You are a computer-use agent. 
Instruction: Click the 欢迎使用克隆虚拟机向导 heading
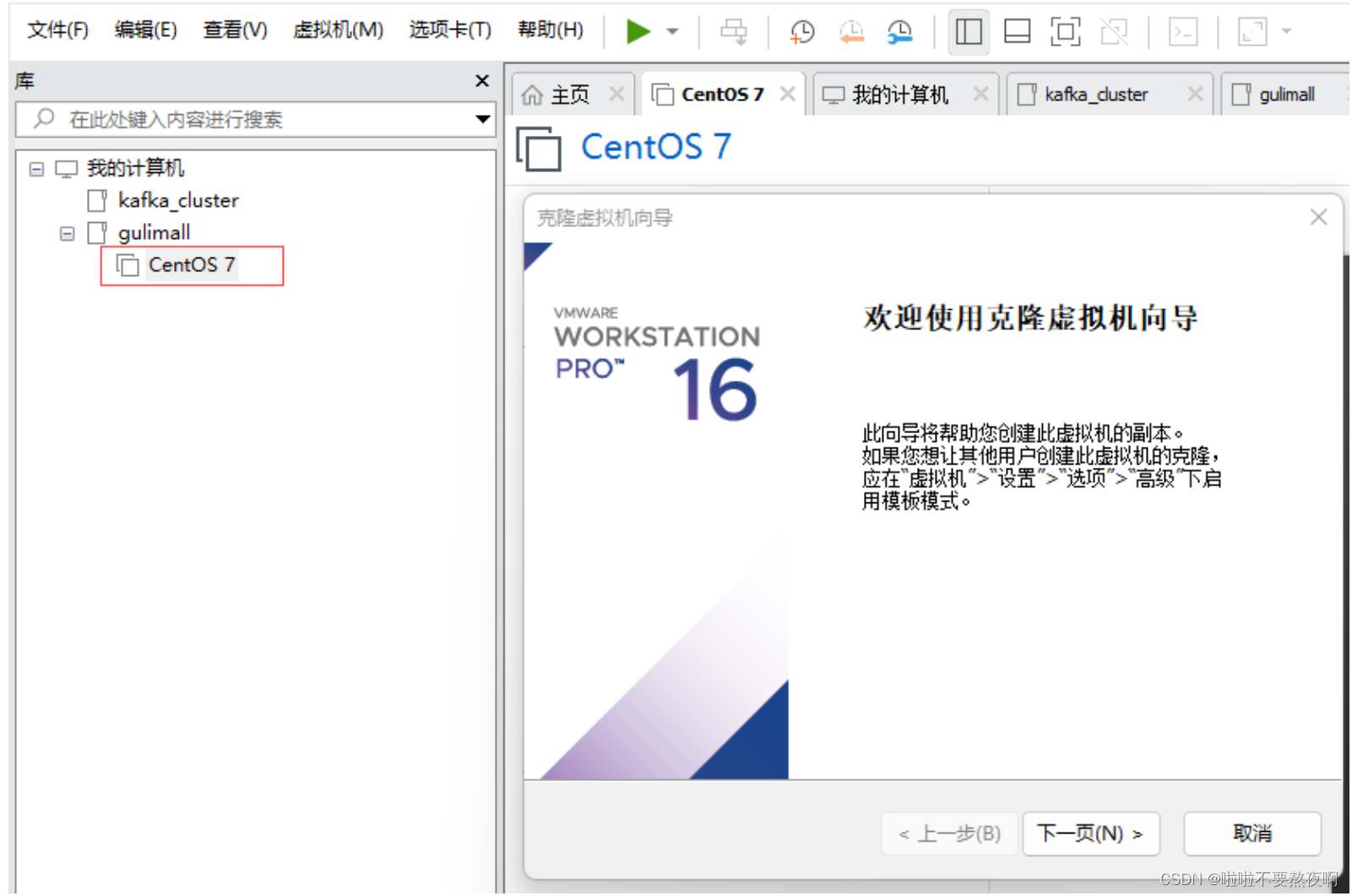pos(1030,318)
